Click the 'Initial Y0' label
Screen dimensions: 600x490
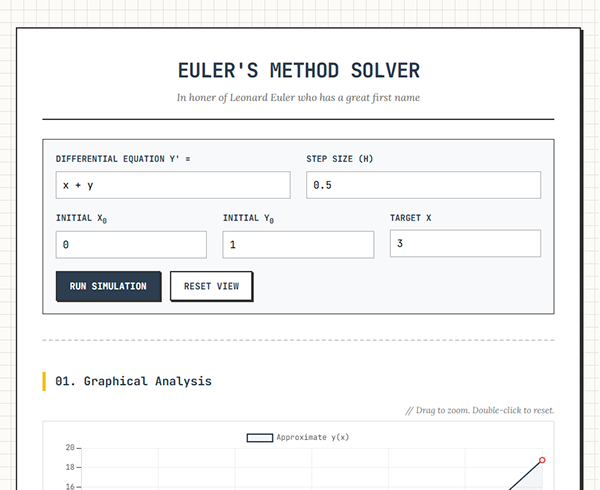(248, 218)
